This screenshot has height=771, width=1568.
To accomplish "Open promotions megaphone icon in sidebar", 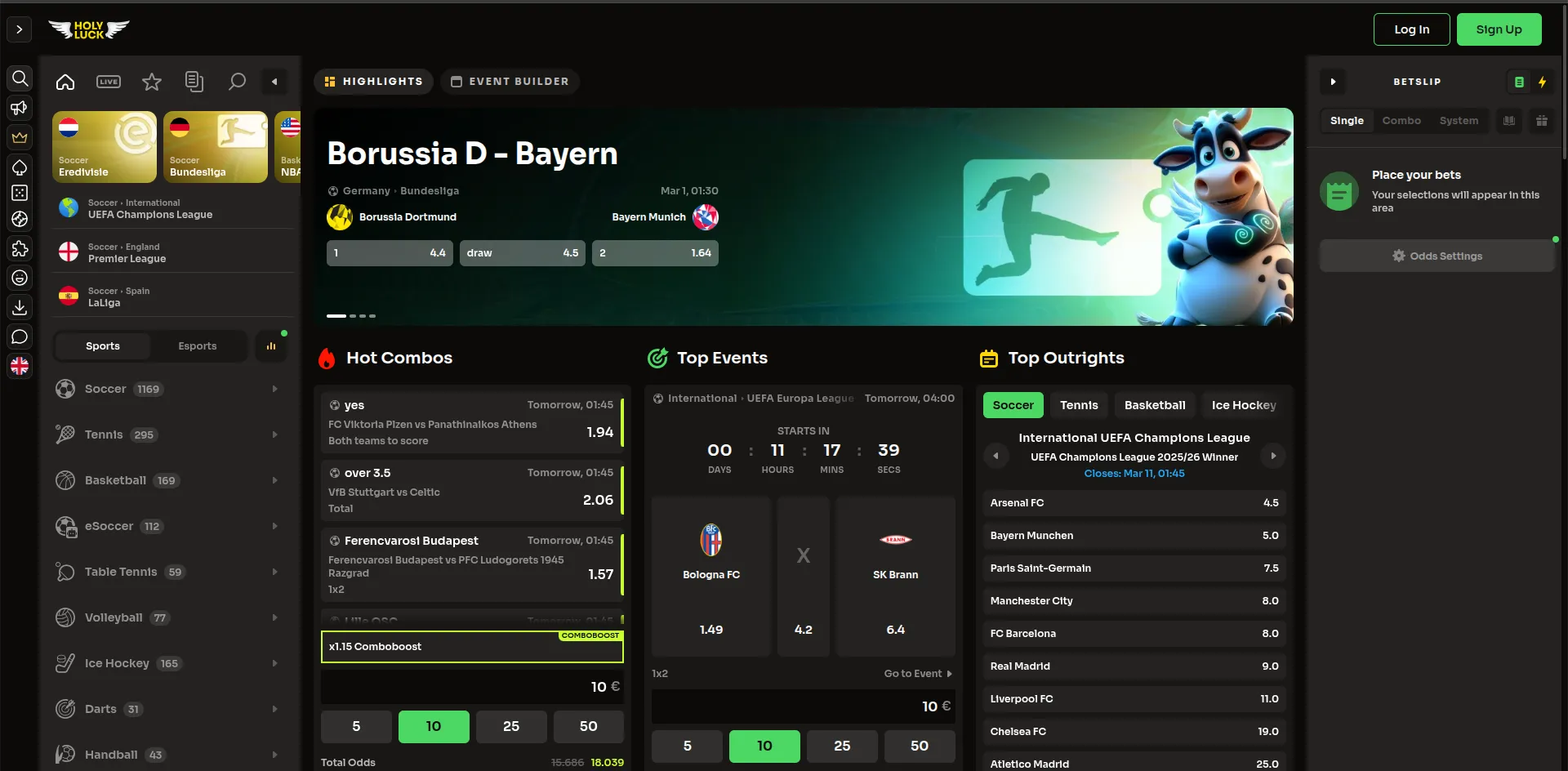I will pos(20,108).
